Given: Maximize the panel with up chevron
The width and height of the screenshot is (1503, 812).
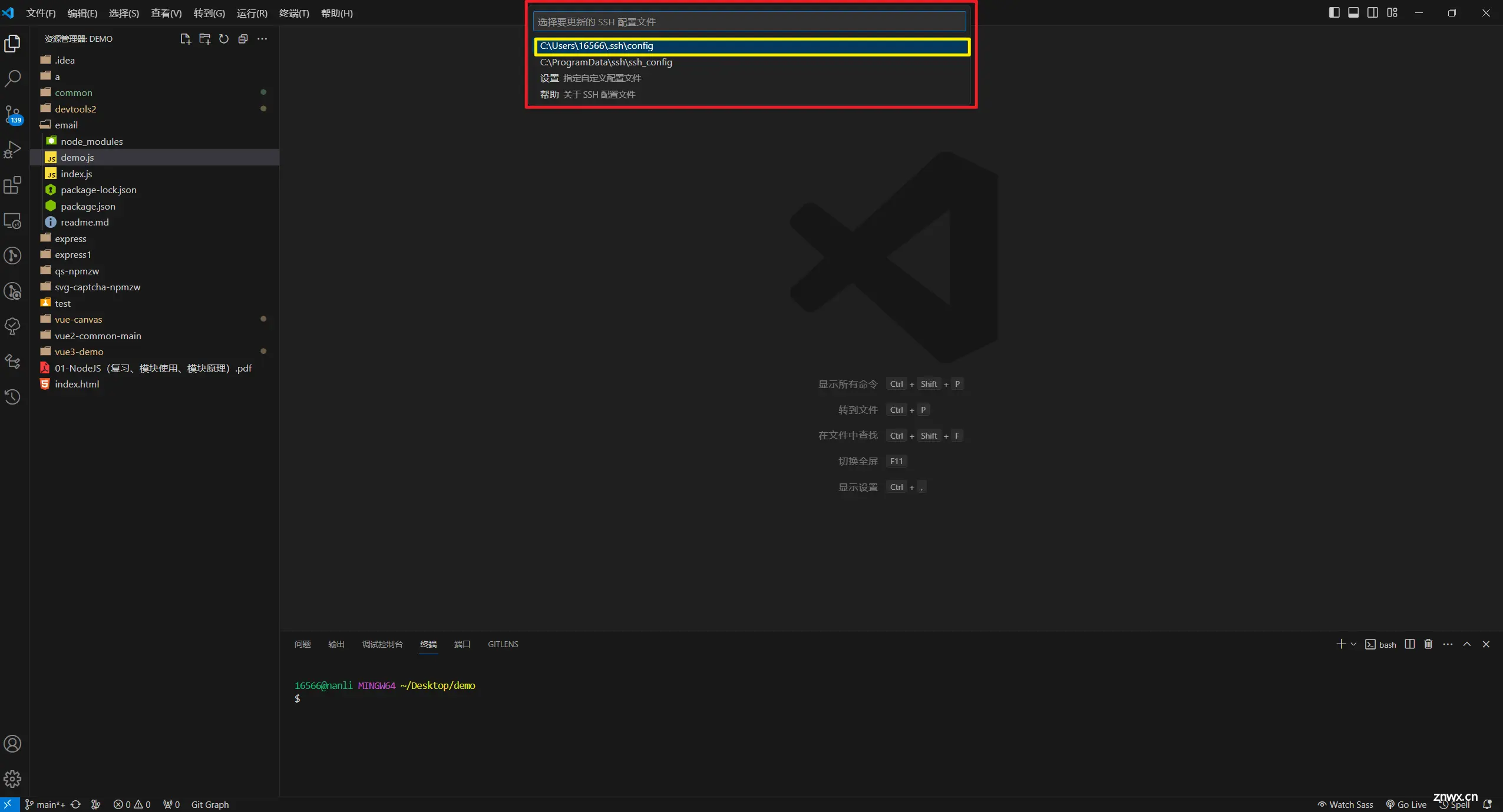Looking at the screenshot, I should [x=1467, y=644].
